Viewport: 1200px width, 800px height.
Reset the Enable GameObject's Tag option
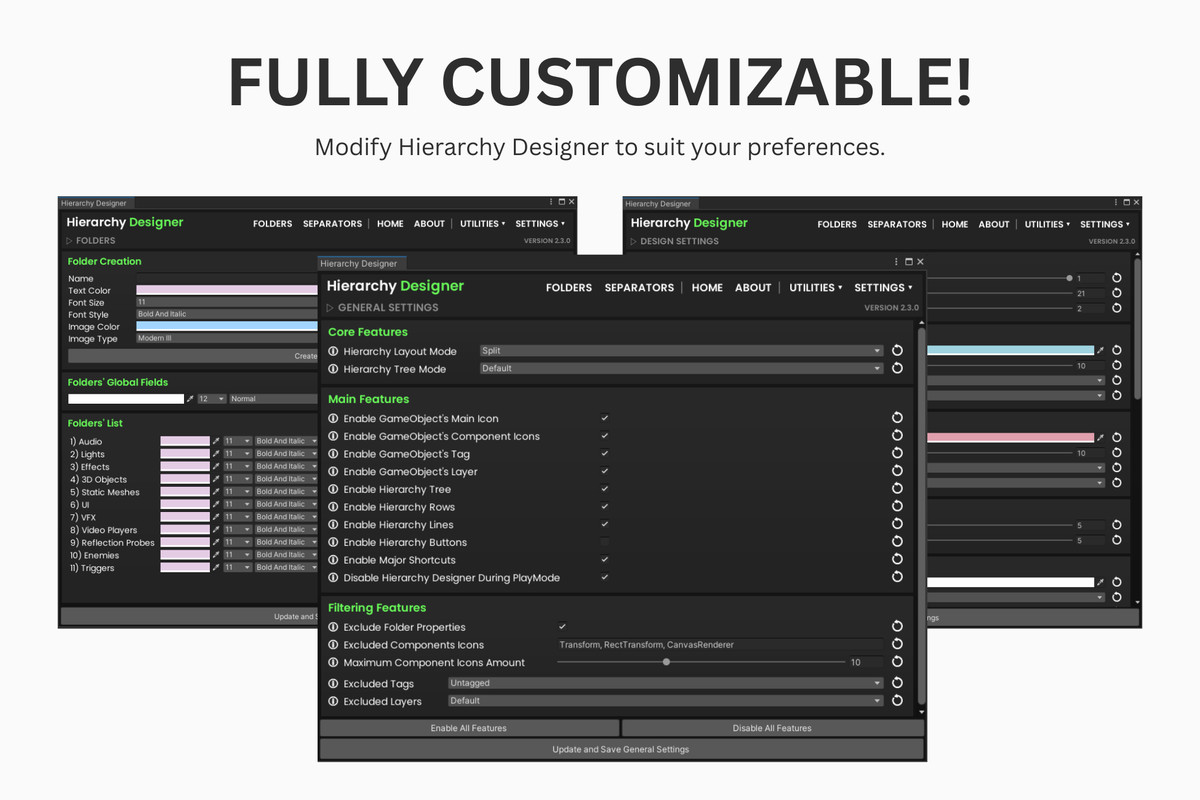coord(897,453)
